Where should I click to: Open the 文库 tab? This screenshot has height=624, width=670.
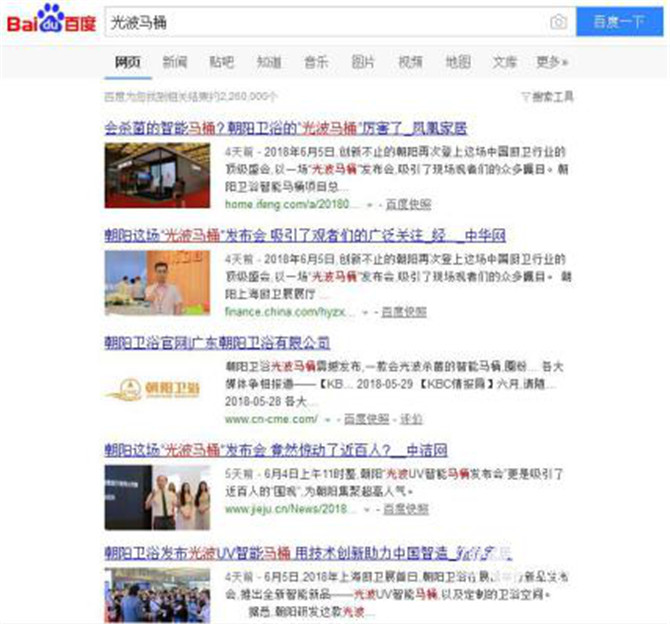pyautogui.click(x=505, y=62)
